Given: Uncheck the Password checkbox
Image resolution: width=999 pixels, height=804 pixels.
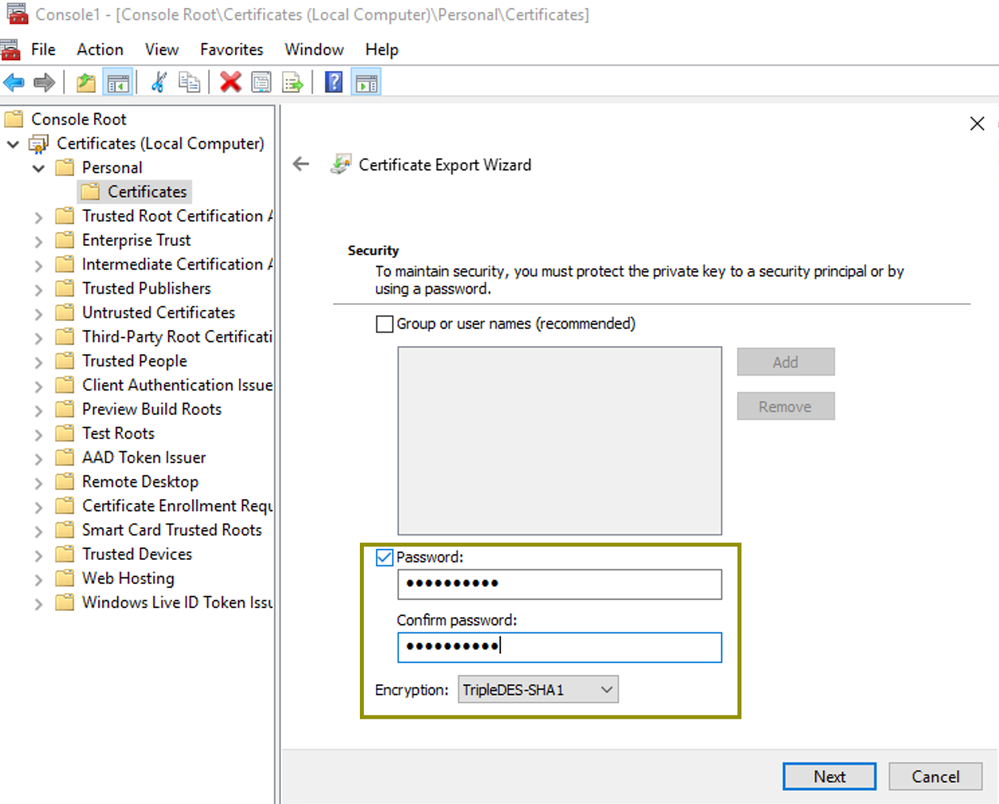Looking at the screenshot, I should (x=384, y=558).
